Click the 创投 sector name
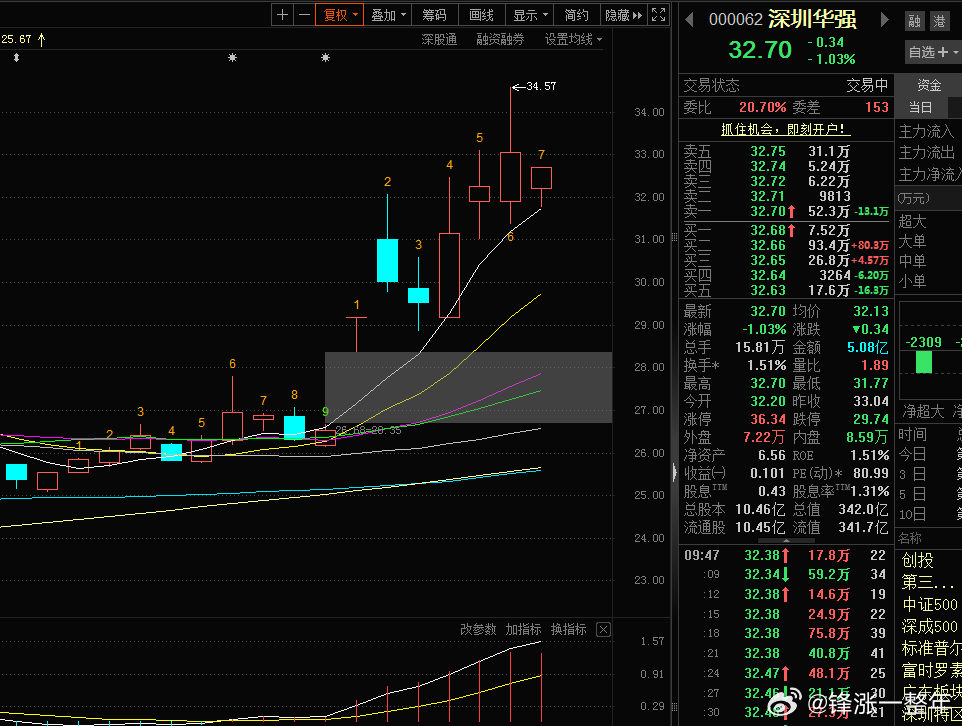 coord(918,560)
